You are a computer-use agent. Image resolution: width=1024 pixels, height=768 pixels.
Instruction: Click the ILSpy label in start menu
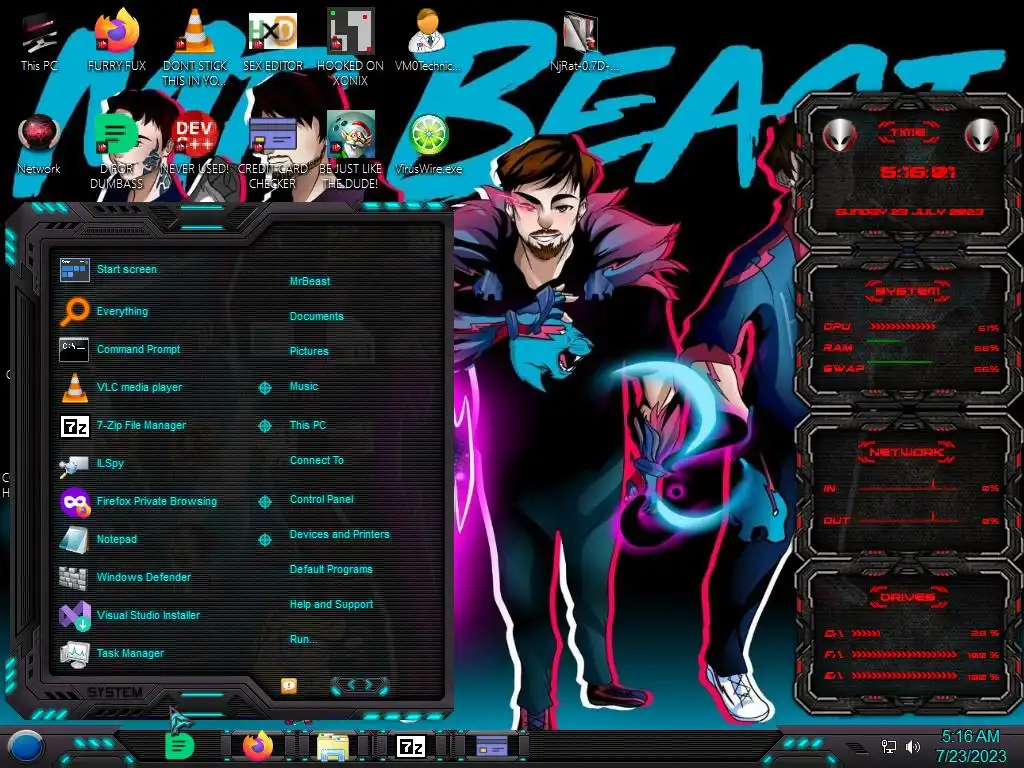[110, 464]
